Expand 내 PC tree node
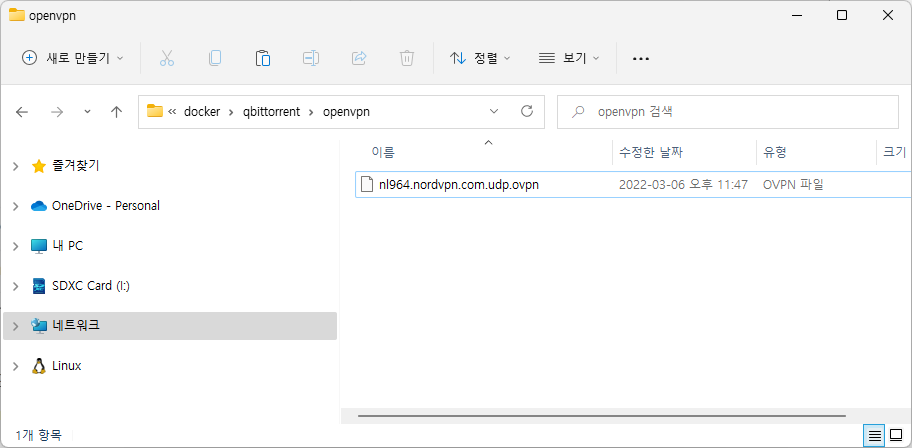This screenshot has width=912, height=448. tap(16, 246)
